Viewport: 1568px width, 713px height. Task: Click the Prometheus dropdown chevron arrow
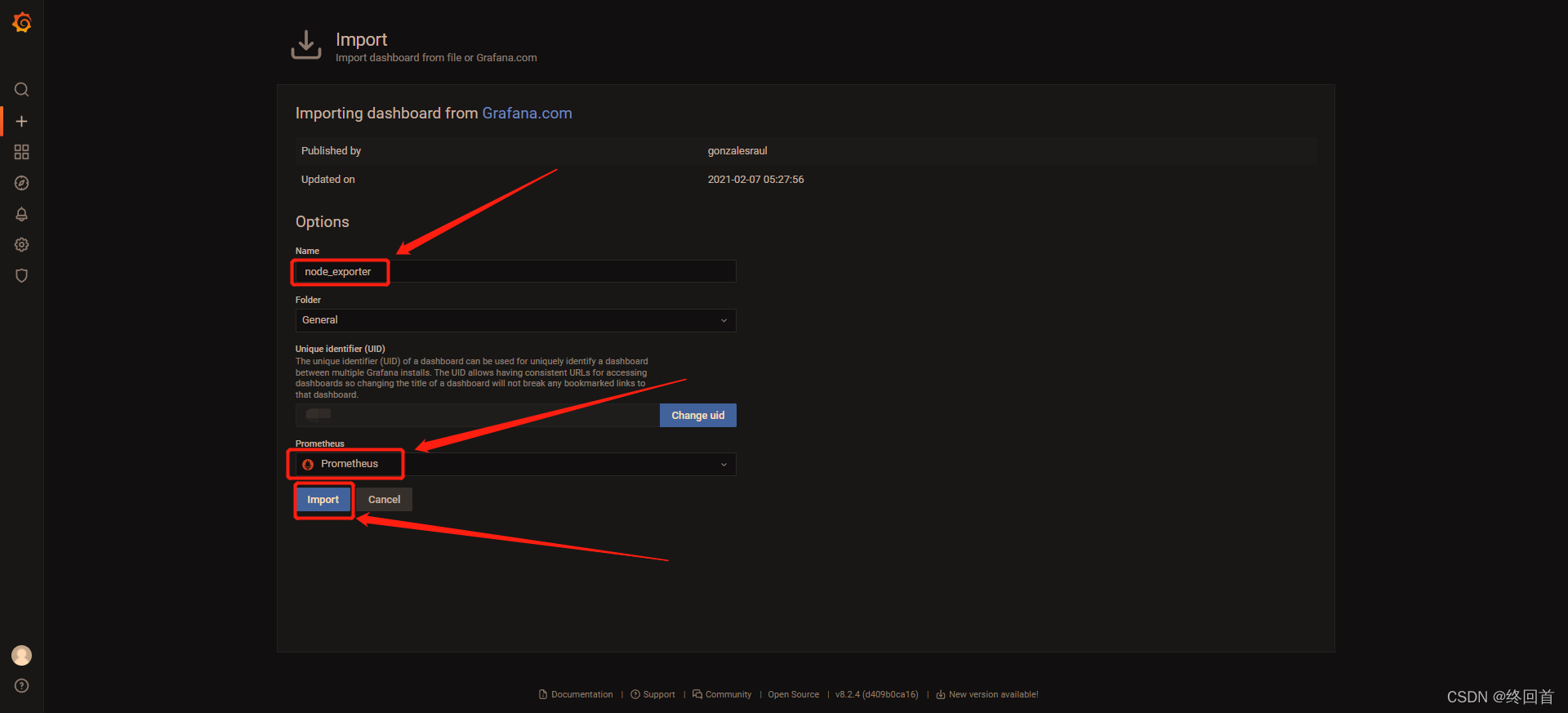click(x=724, y=464)
